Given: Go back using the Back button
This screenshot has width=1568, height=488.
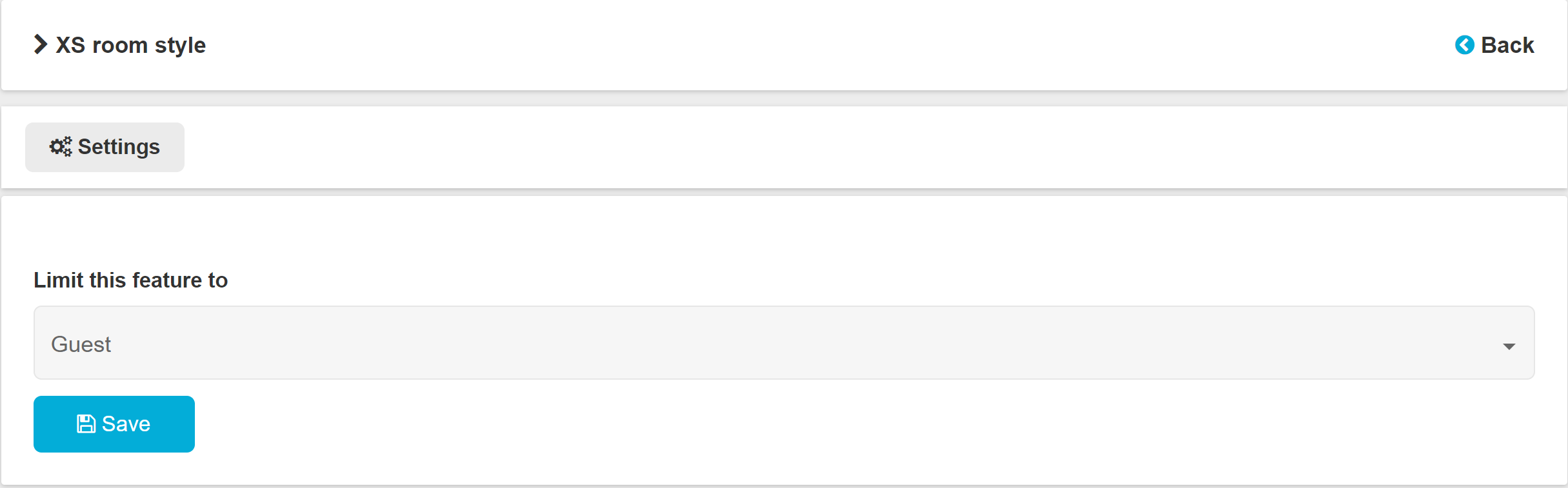Looking at the screenshot, I should [1494, 45].
